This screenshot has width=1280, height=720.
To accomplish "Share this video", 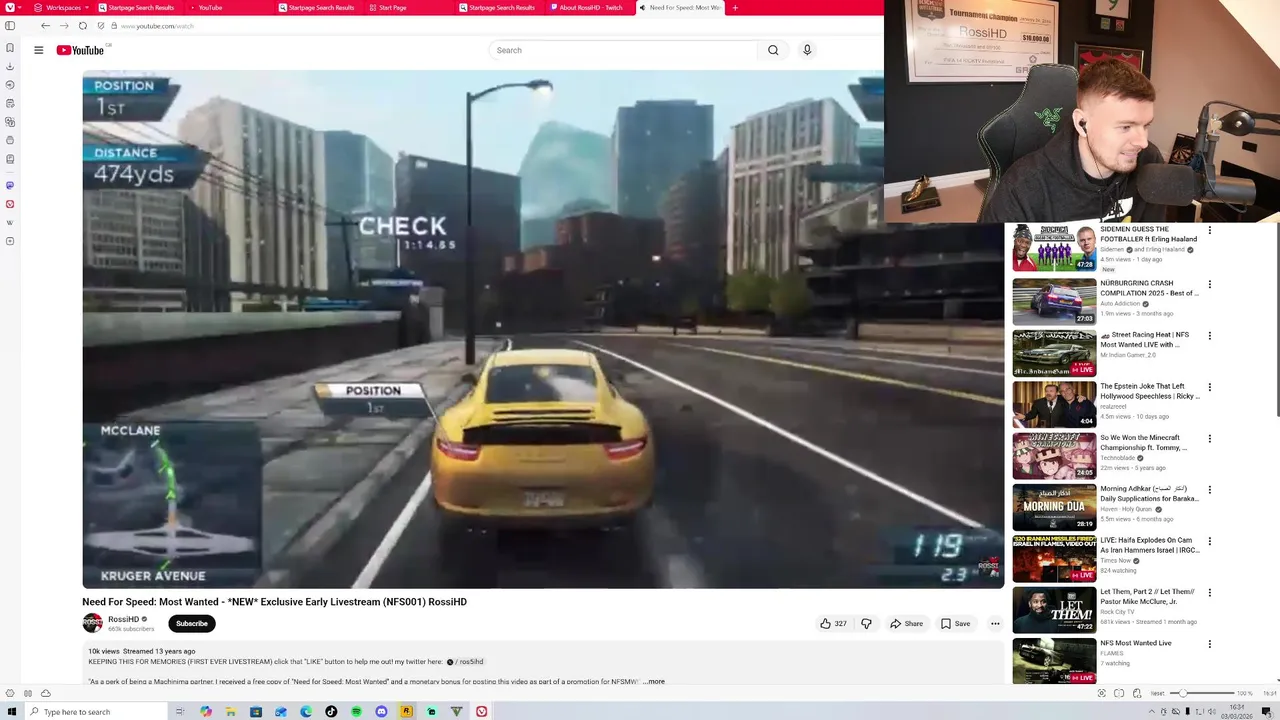I will pyautogui.click(x=906, y=623).
